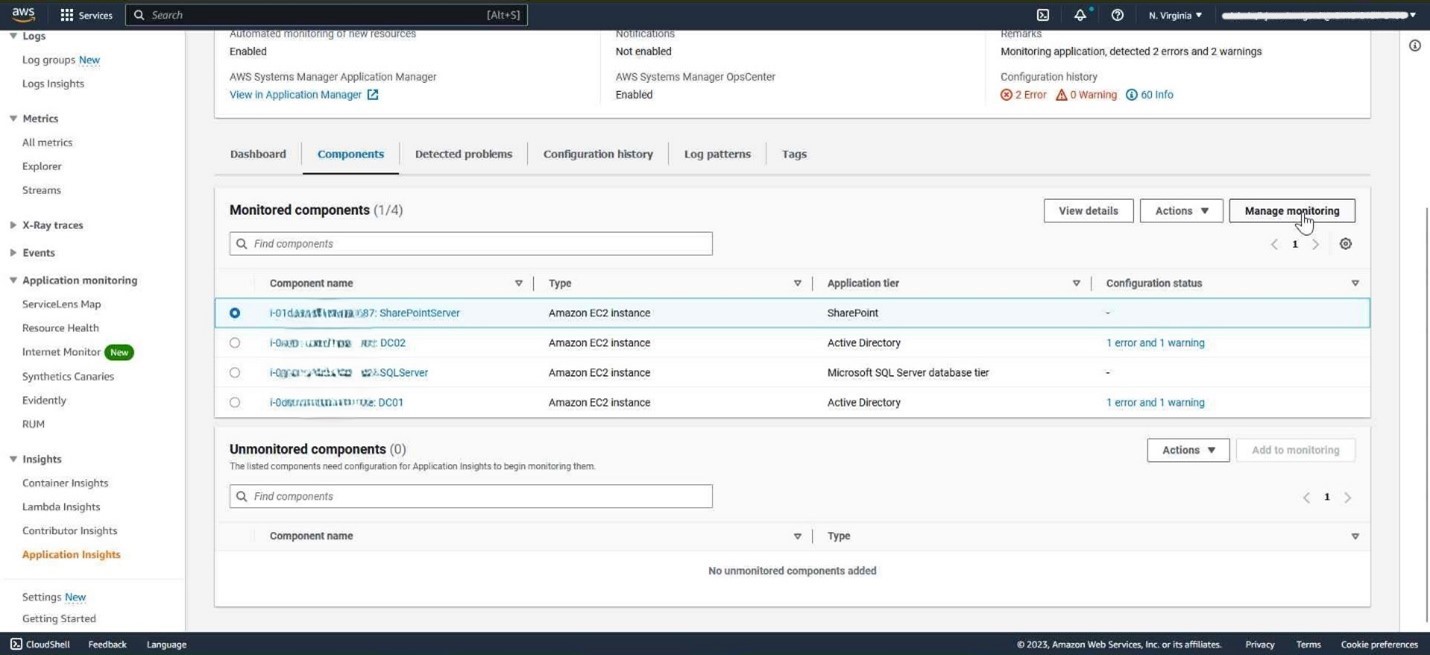Click search magnifier in unmonitored Find components
The image size is (1430, 655).
click(x=242, y=496)
